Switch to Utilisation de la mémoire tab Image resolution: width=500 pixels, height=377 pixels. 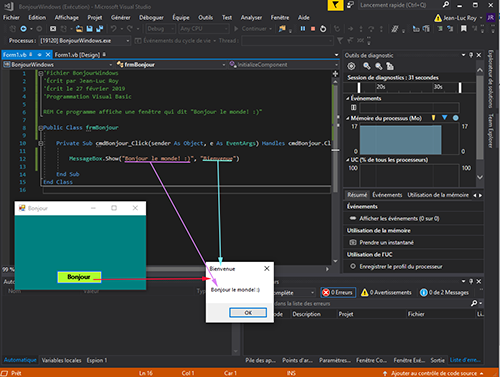(x=438, y=195)
